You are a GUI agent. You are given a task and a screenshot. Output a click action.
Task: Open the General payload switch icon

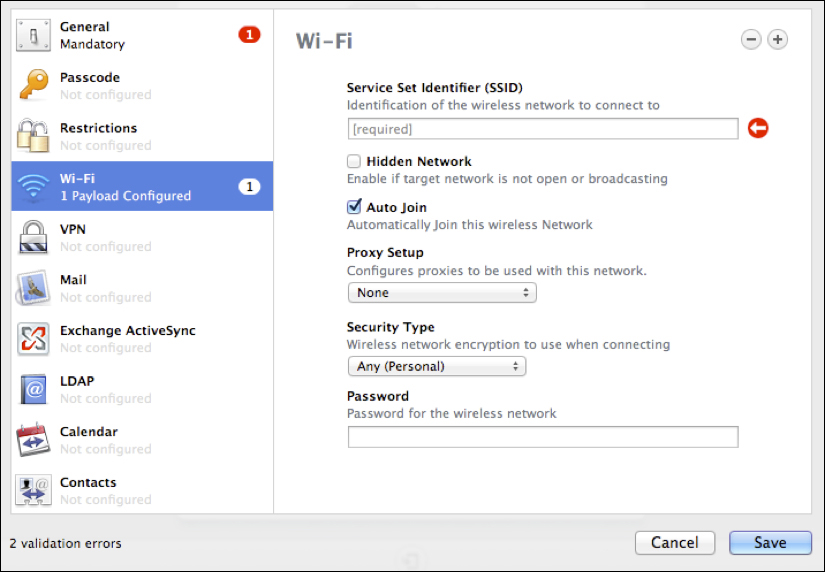click(34, 35)
